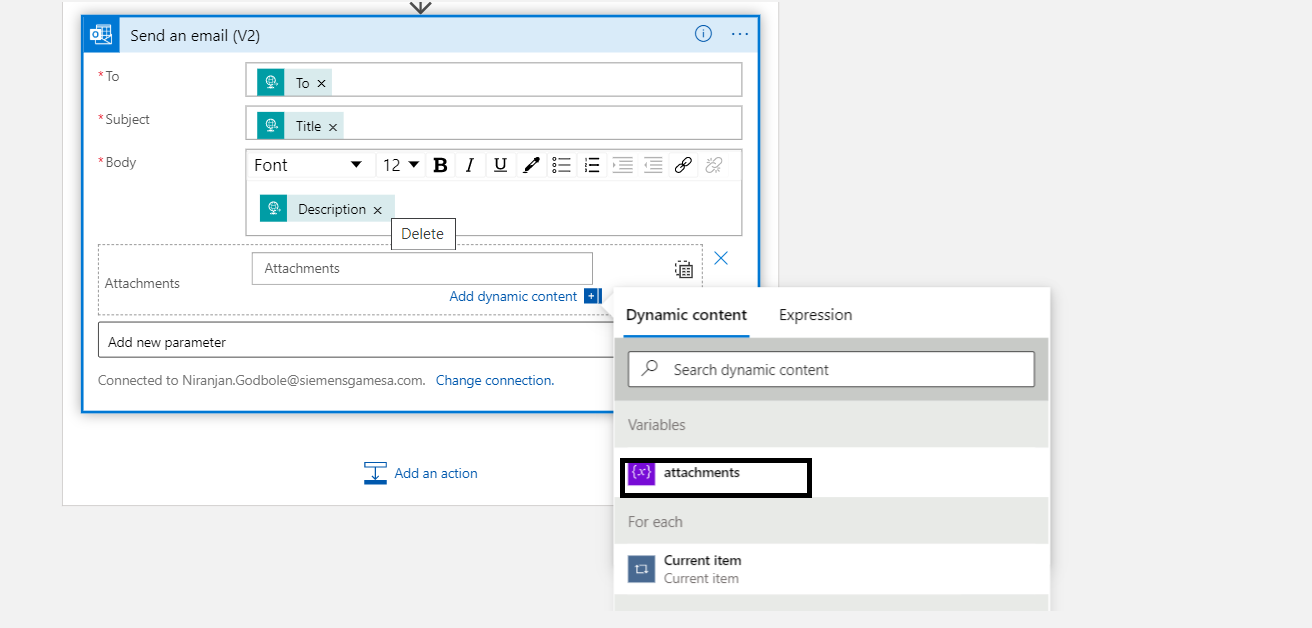This screenshot has height=628, width=1312.
Task: Open the Font family dropdown
Action: coord(308,164)
